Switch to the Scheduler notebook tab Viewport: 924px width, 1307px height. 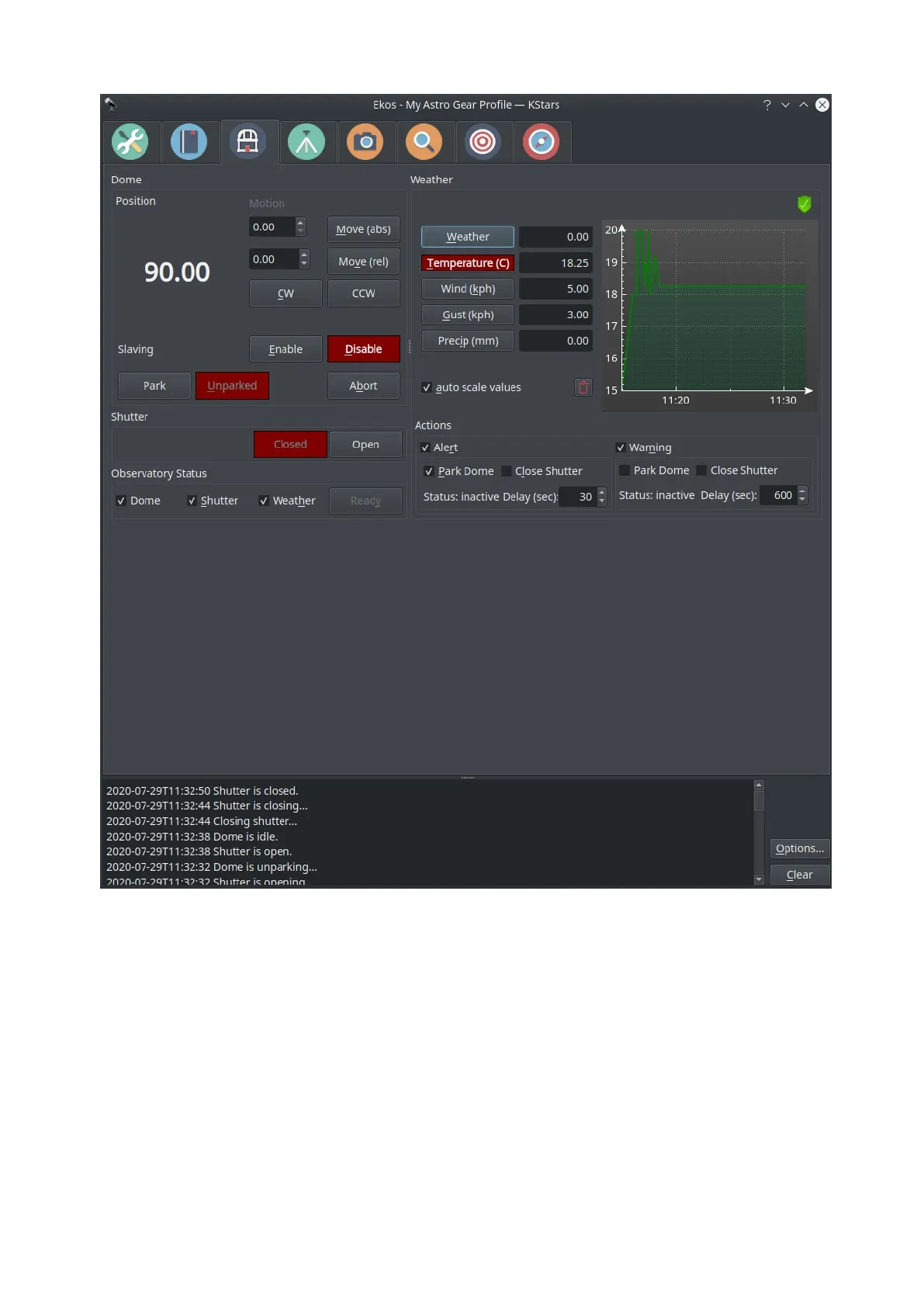coord(189,142)
